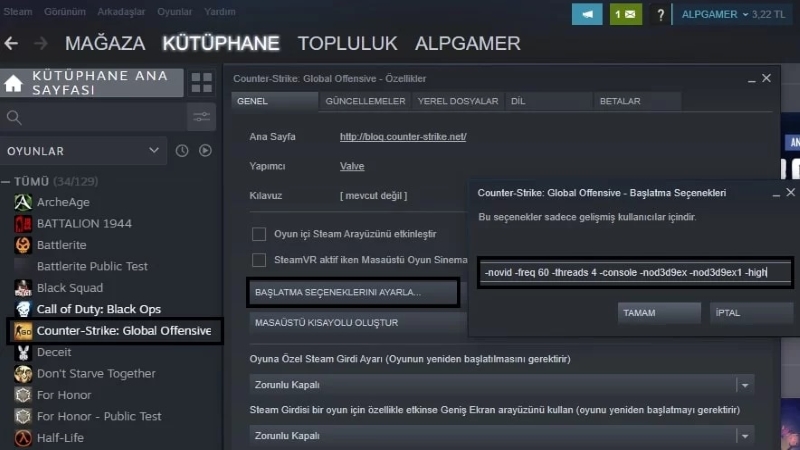Click the KÜTÜPHANE ANA SAYFASI button
This screenshot has height=450, width=800.
[x=92, y=83]
